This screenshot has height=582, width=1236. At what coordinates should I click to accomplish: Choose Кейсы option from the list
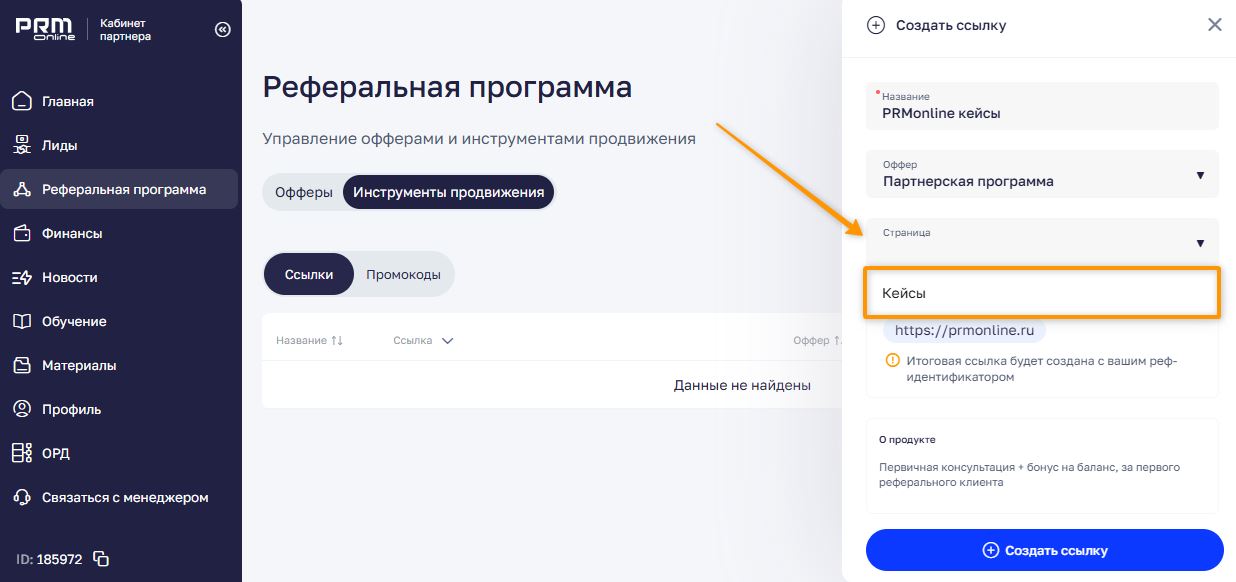[x=1041, y=293]
